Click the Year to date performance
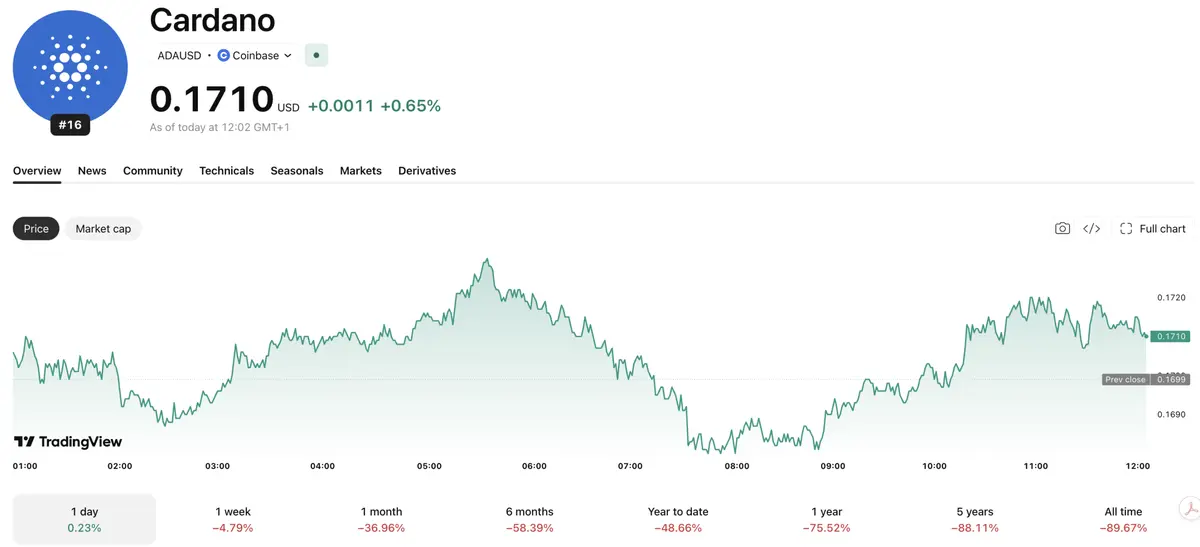Viewport: 1200px width, 547px height. click(678, 519)
